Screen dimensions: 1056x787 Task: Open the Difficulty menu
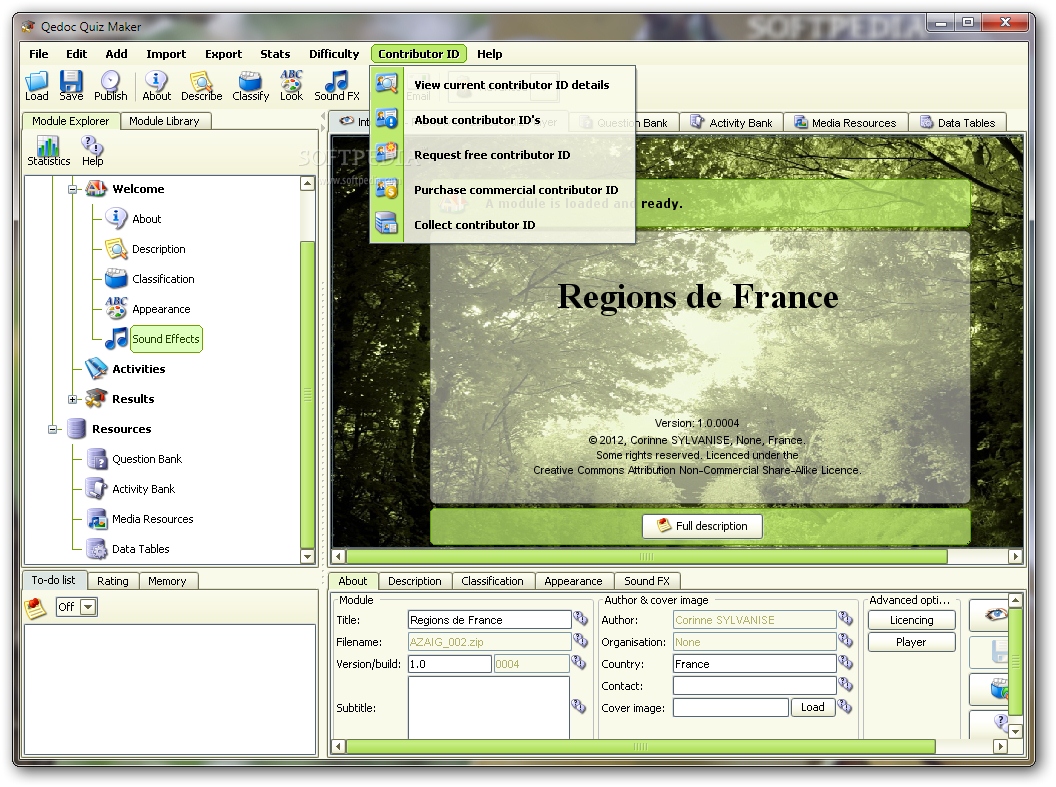coord(334,54)
